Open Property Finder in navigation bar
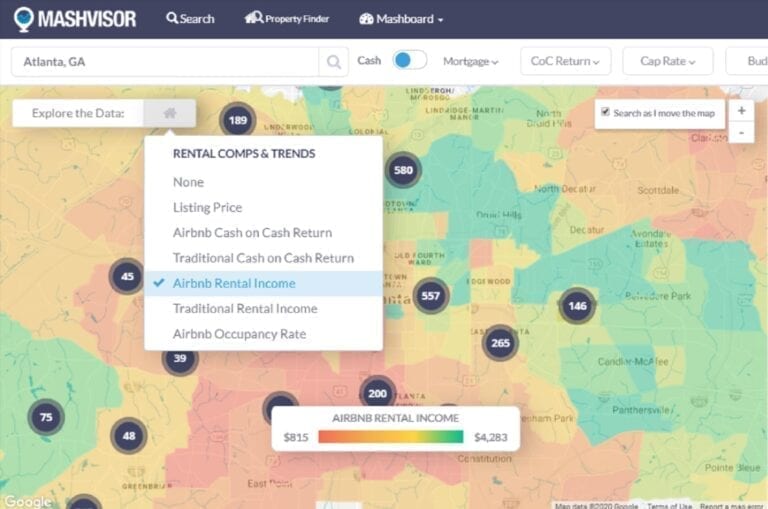The width and height of the screenshot is (768, 509). tap(287, 19)
